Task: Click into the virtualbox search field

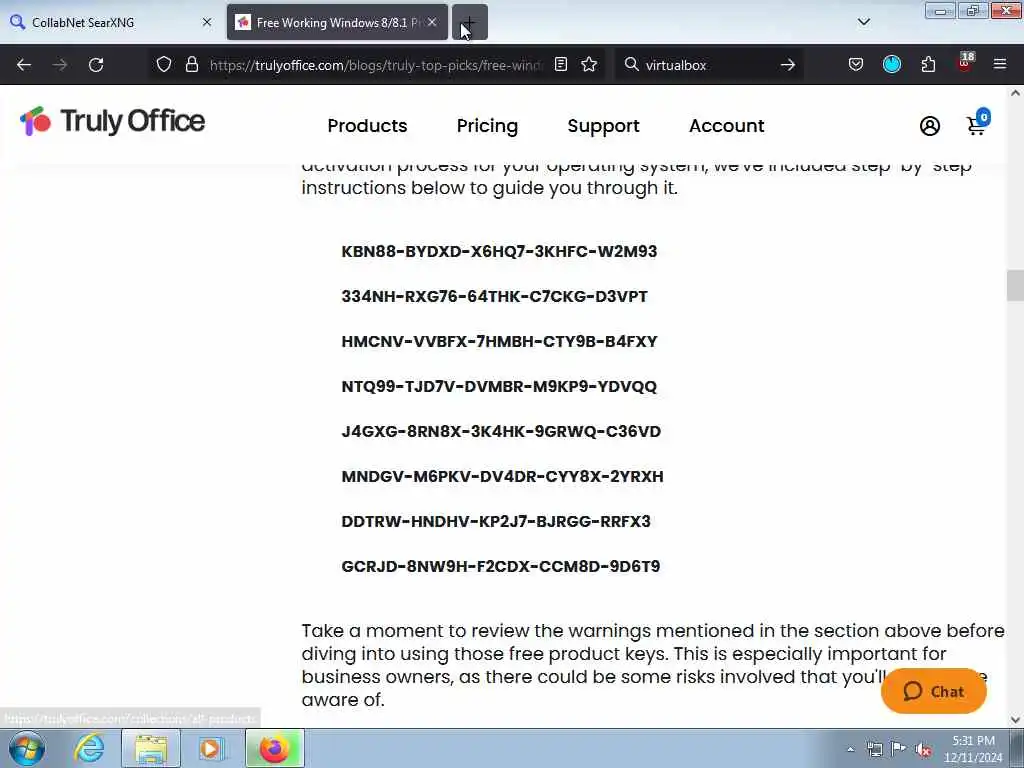Action: (x=708, y=65)
